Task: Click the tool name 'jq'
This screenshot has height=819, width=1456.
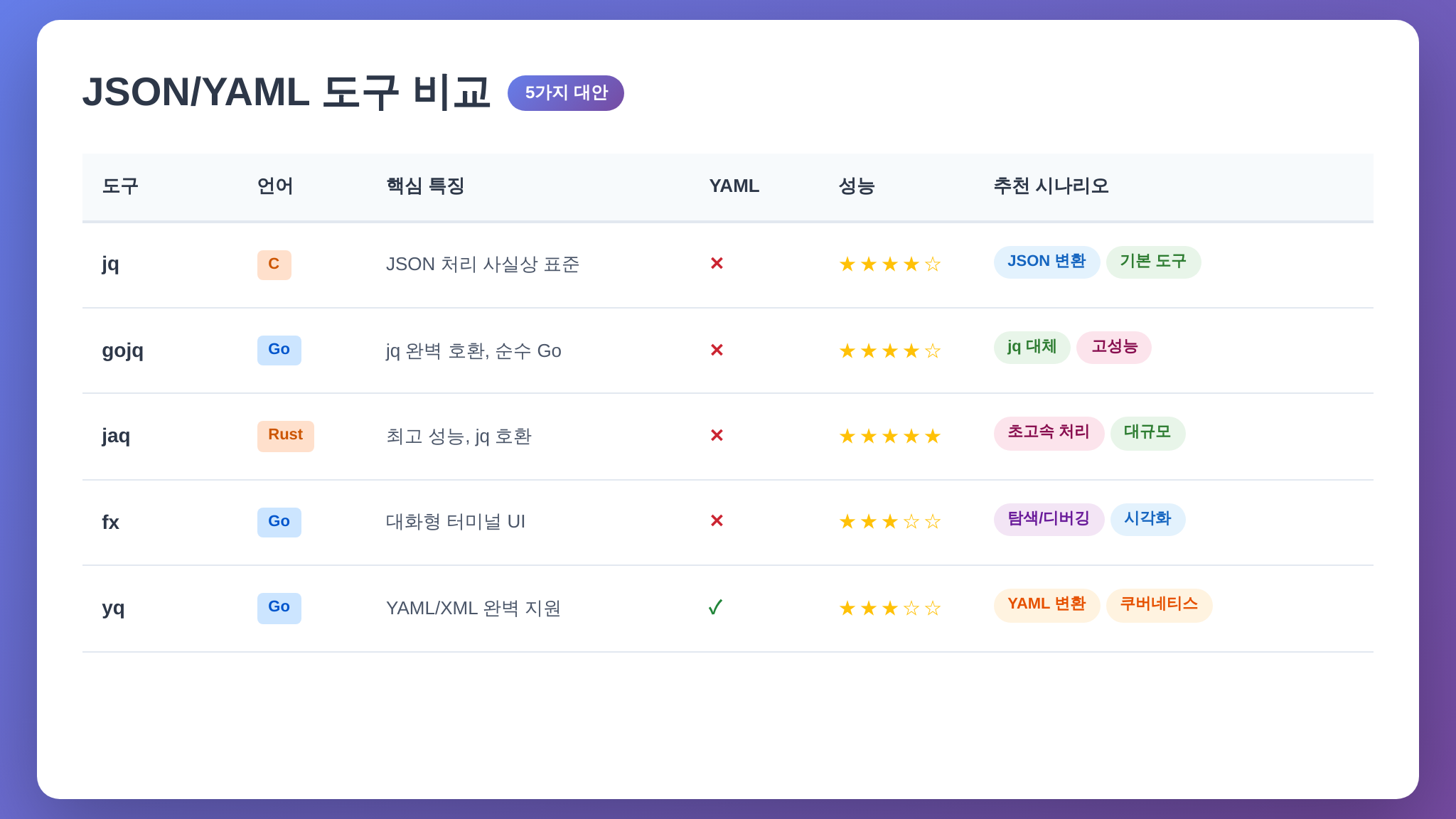Action: 110,264
